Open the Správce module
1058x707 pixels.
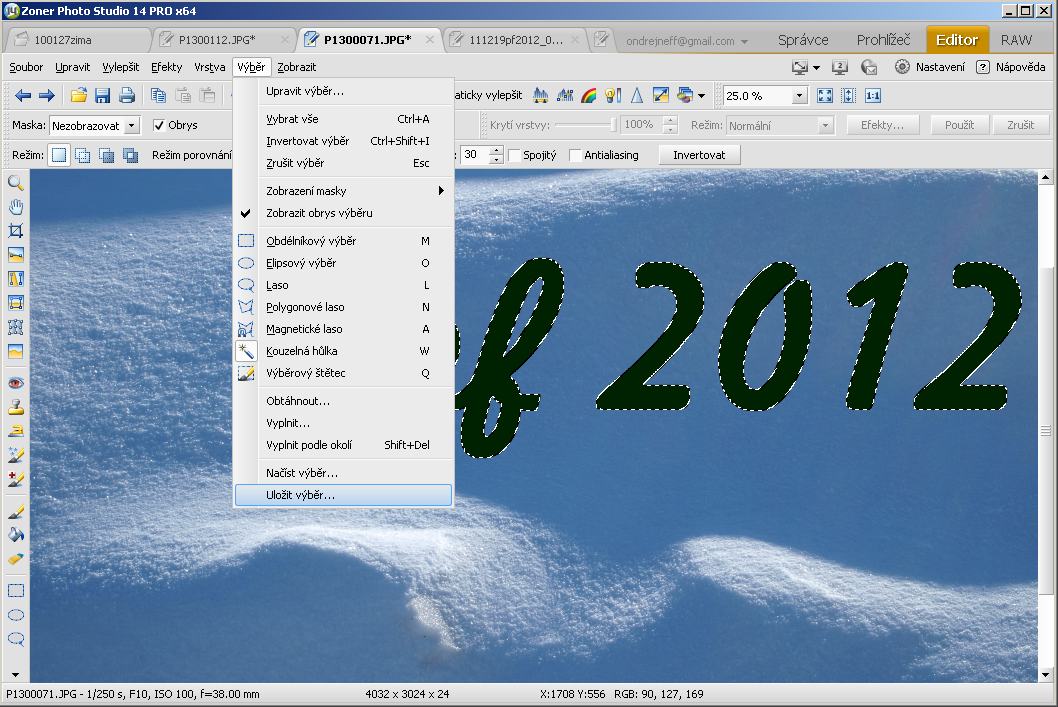[x=803, y=40]
